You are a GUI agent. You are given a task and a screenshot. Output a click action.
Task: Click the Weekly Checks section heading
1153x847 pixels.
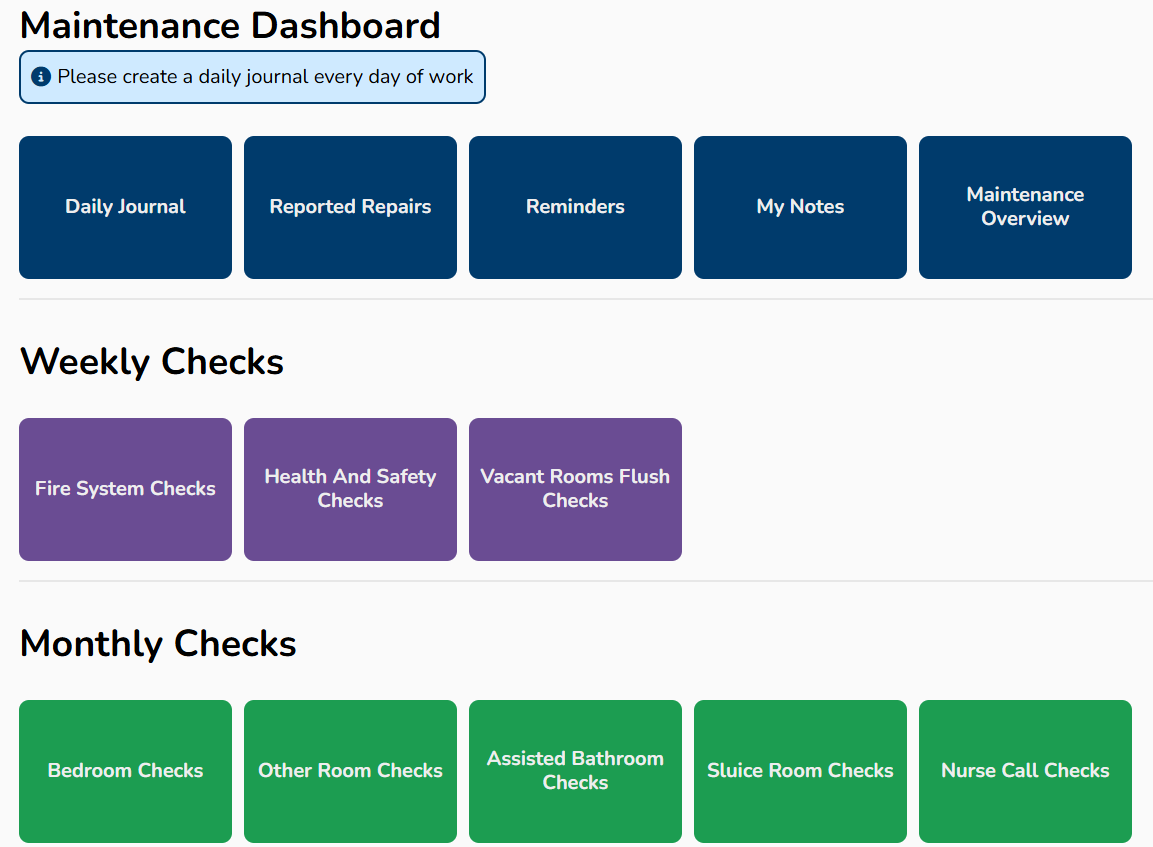coord(152,361)
